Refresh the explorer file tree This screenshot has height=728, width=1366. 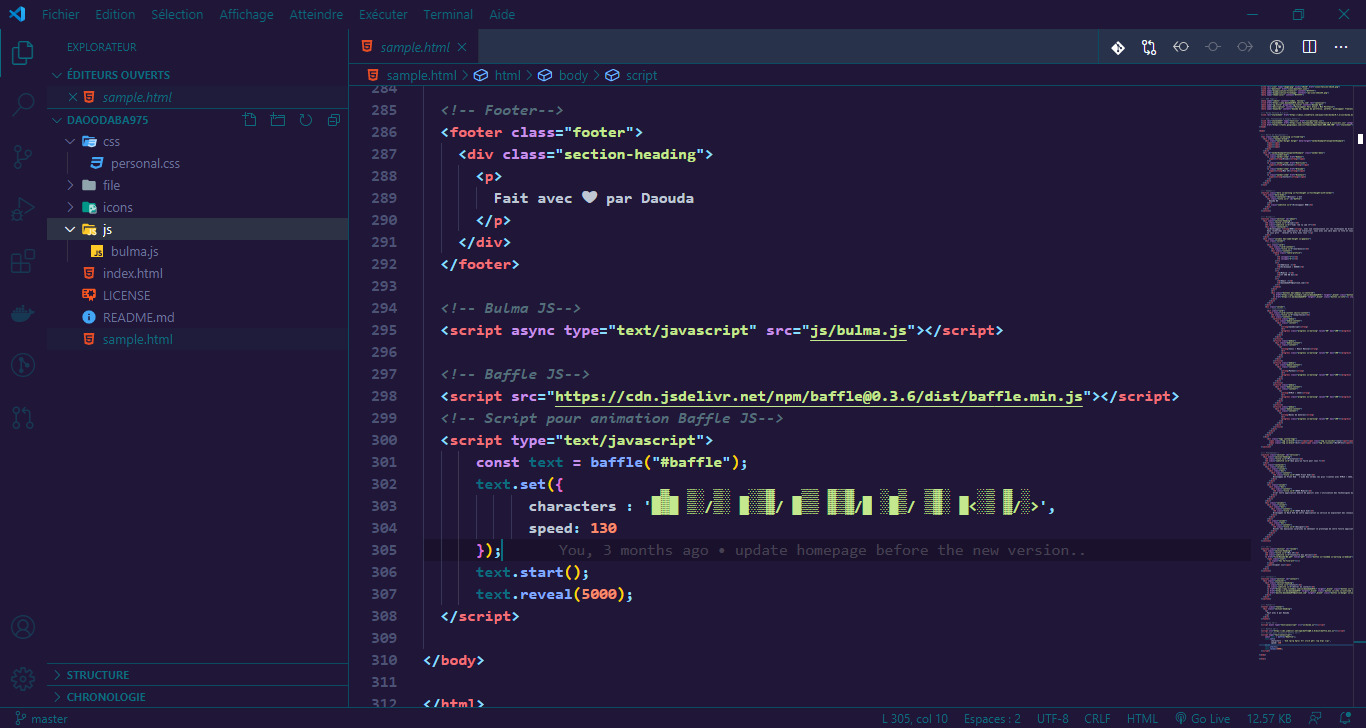pos(306,120)
